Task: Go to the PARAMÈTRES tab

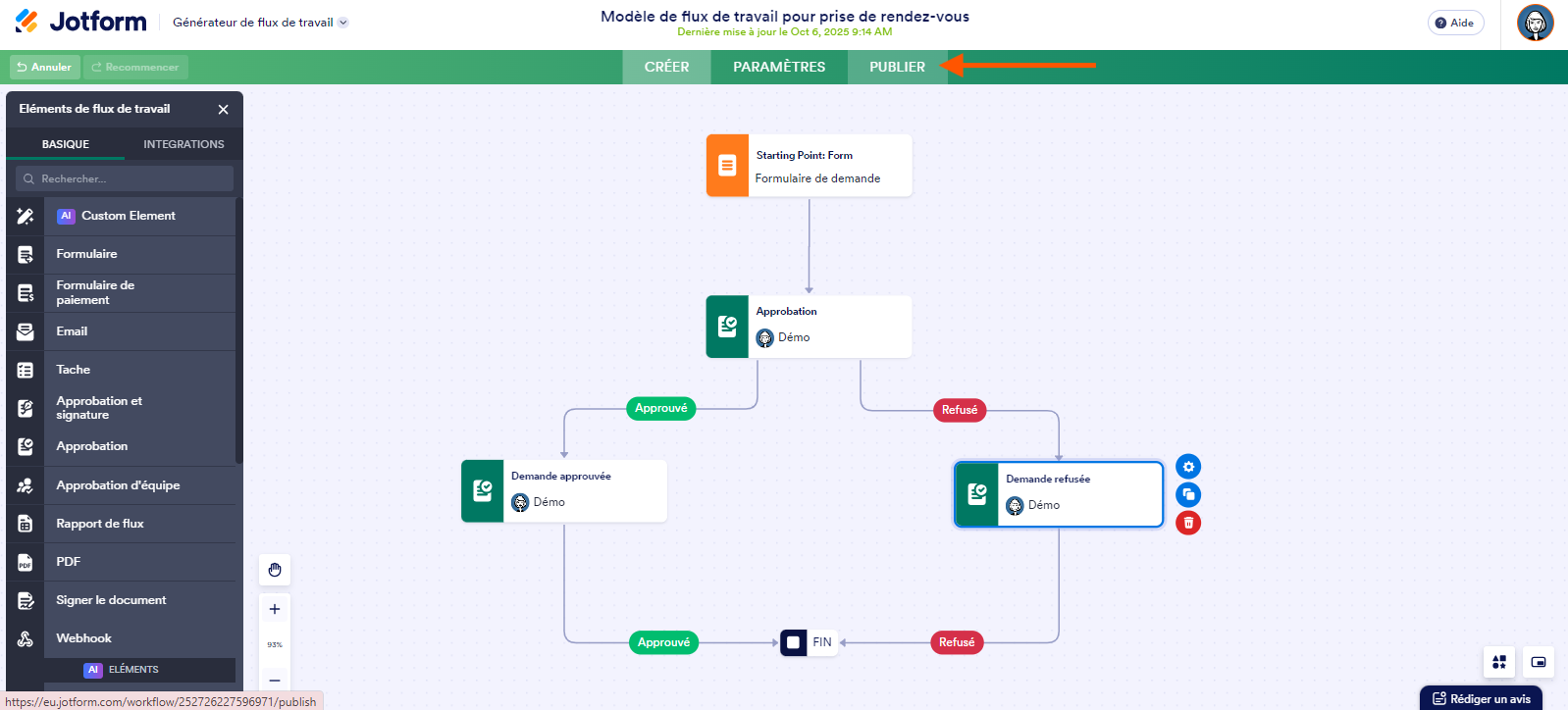Action: (779, 67)
